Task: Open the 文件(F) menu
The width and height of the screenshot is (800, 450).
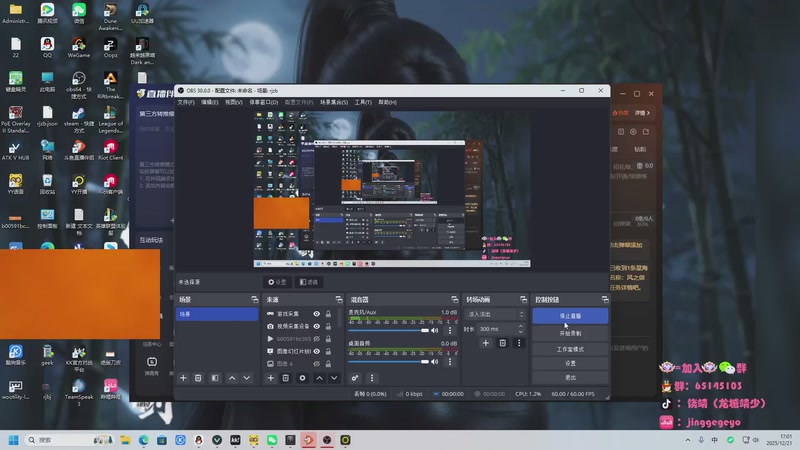Action: coord(186,103)
